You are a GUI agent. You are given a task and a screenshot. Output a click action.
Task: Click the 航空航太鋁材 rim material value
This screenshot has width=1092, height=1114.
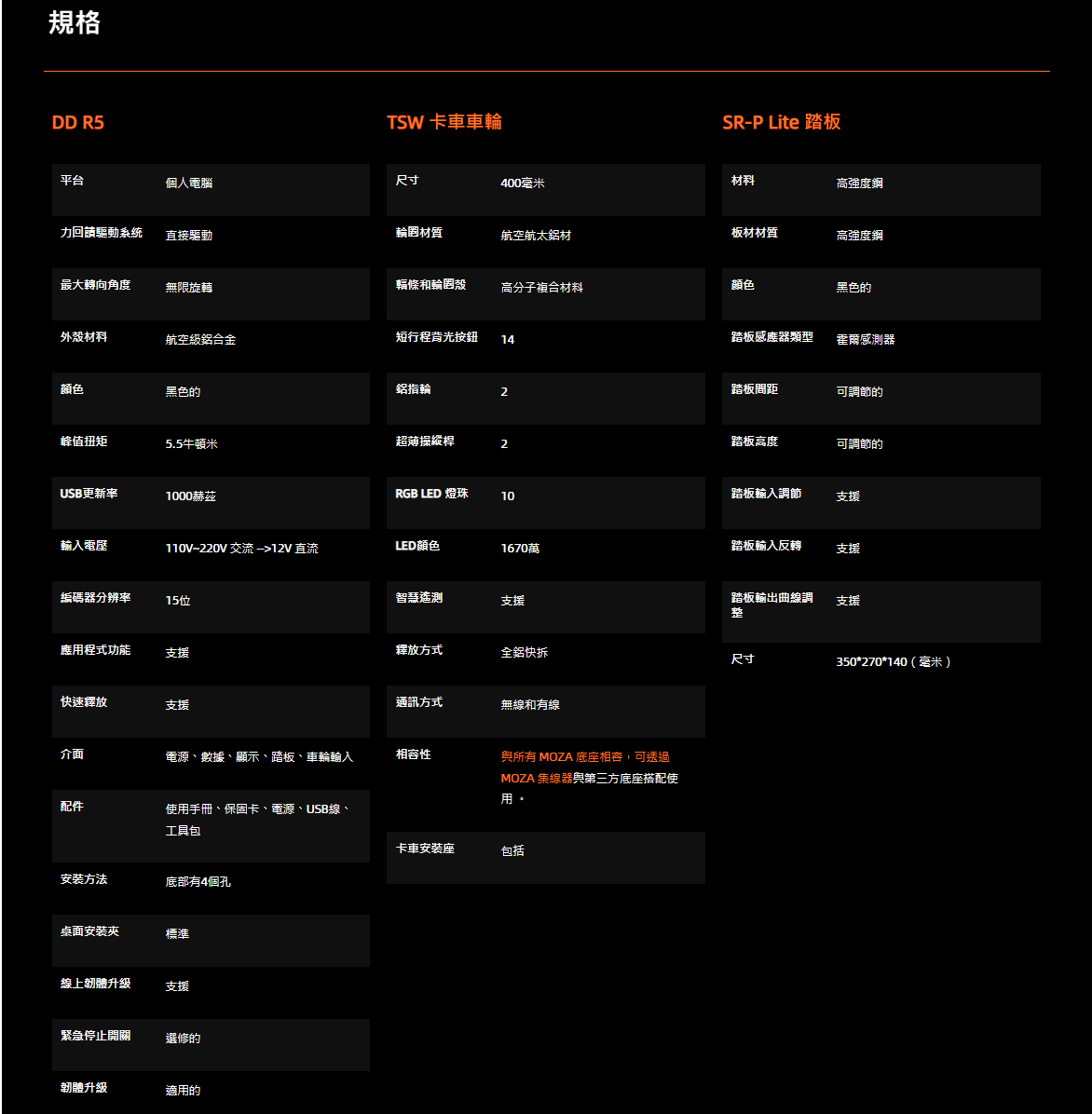coord(536,235)
